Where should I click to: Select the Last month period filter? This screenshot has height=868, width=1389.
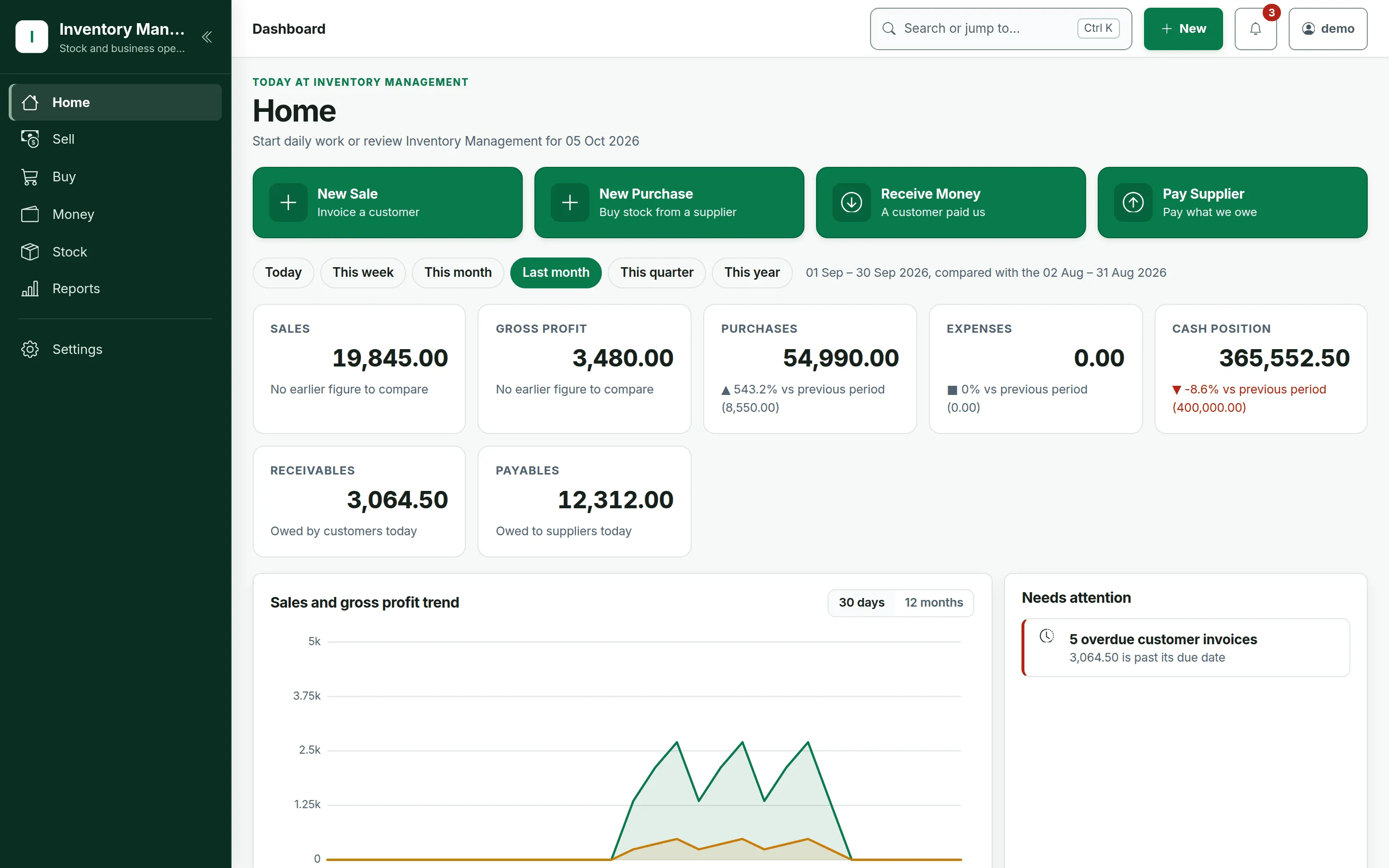click(x=556, y=272)
